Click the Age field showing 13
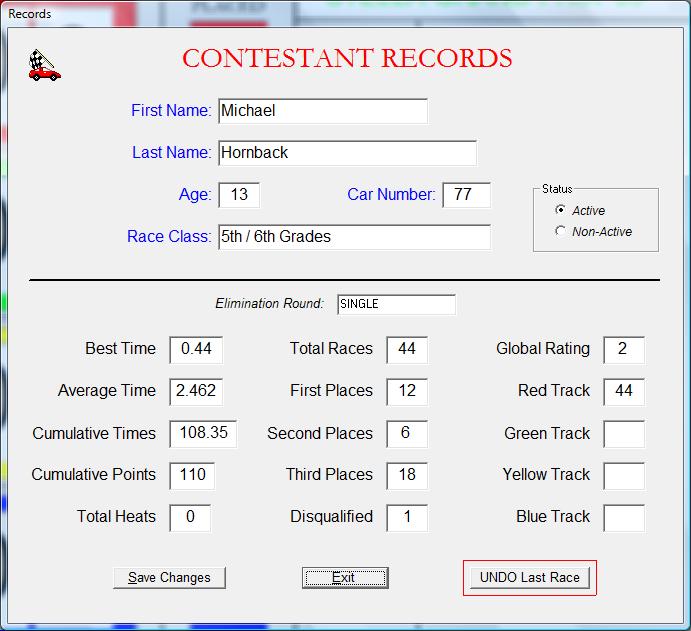The image size is (691, 631). click(x=239, y=195)
